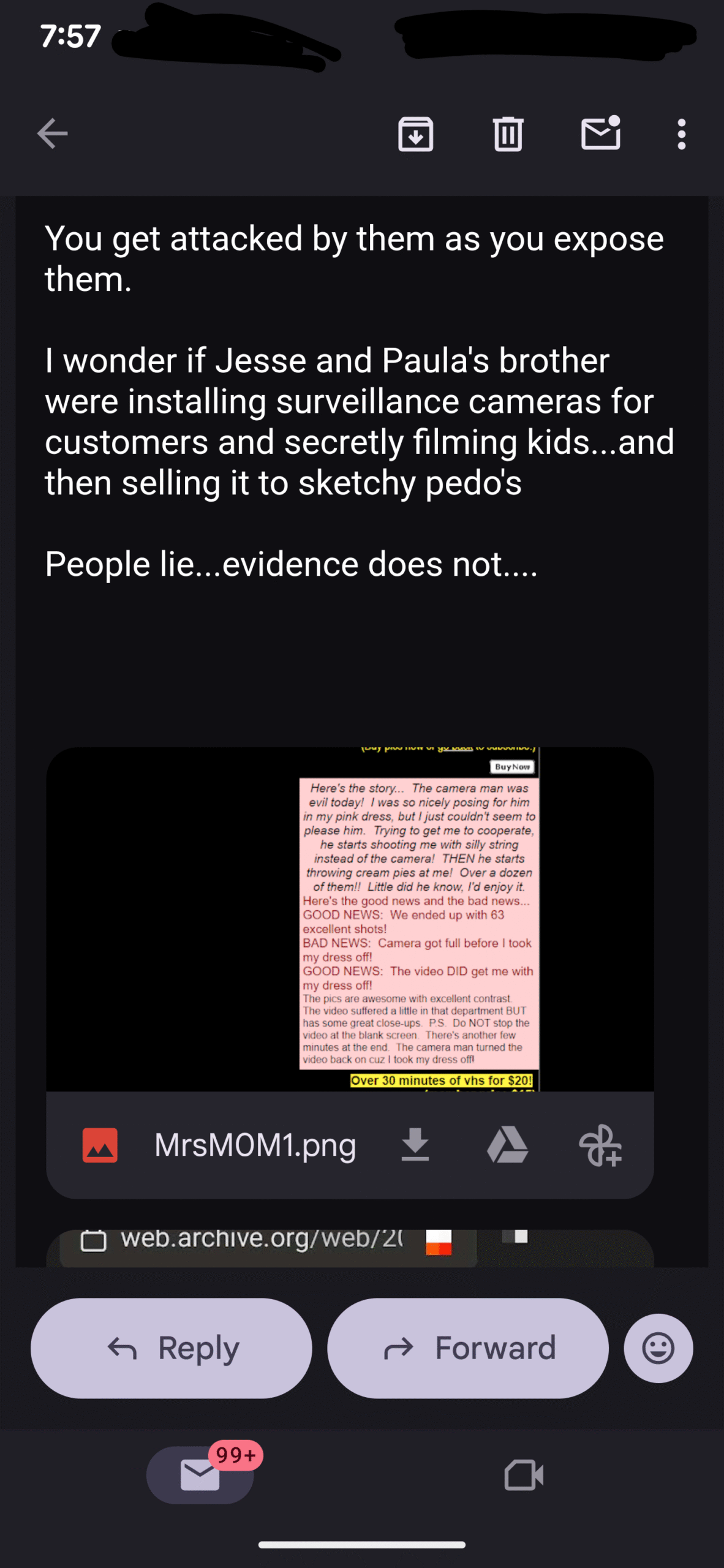Open the MrsMOM1.png image preview

point(350,919)
